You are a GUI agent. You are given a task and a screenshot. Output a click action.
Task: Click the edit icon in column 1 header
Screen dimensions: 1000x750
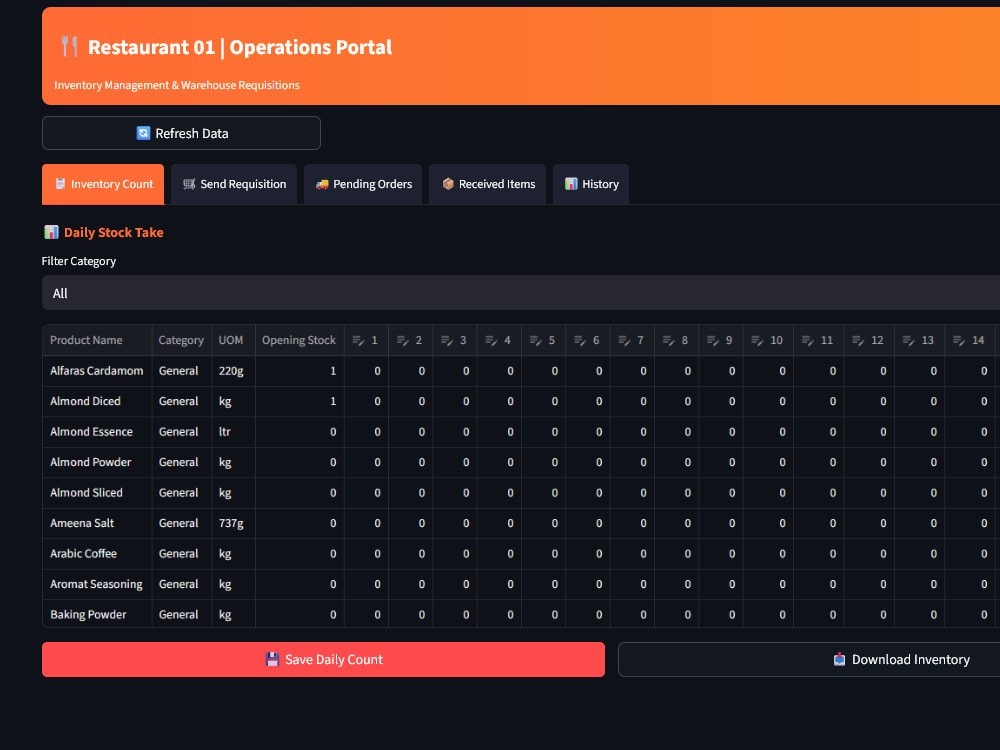(x=358, y=341)
